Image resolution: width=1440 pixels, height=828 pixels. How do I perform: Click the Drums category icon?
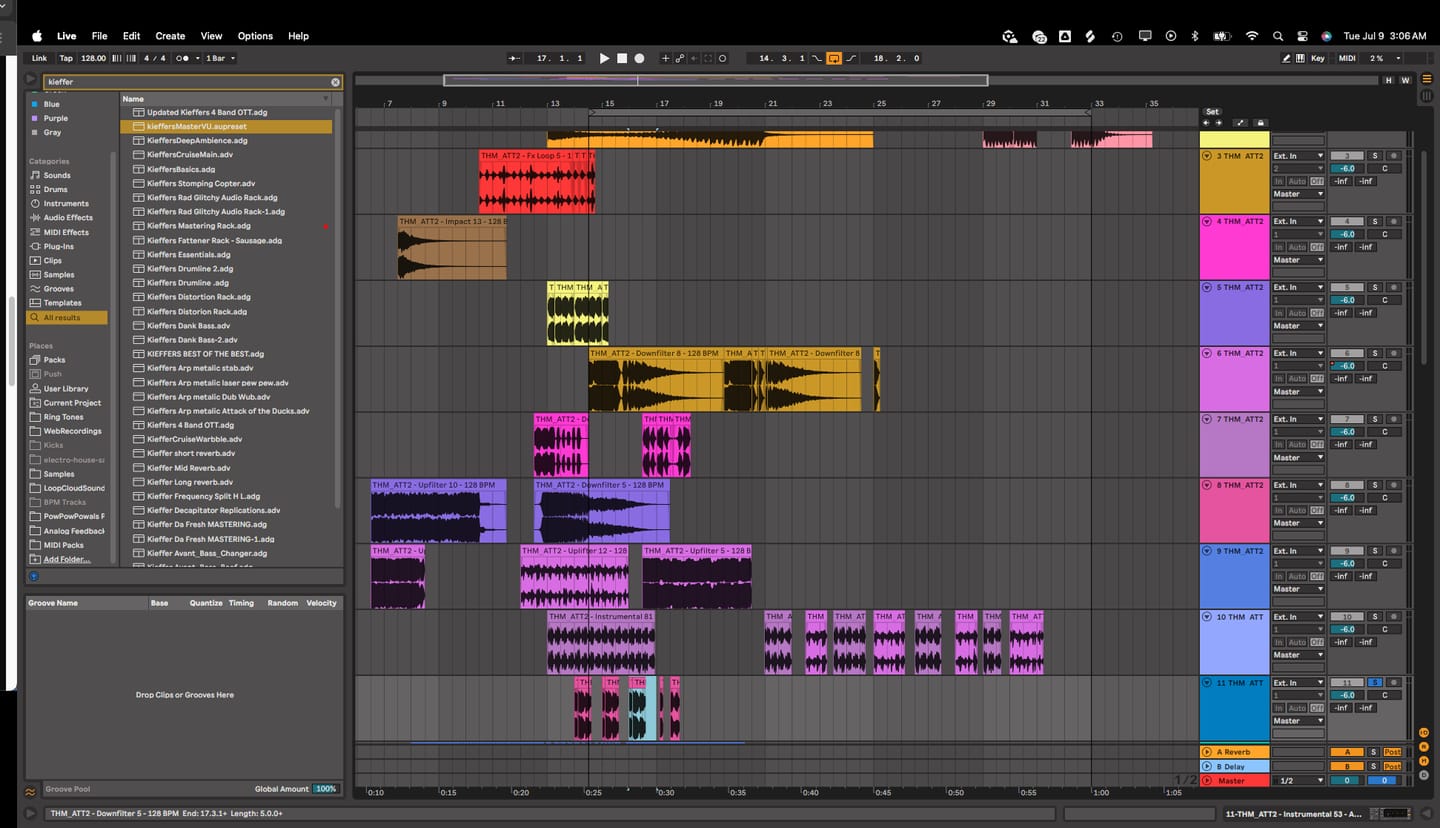[35, 189]
